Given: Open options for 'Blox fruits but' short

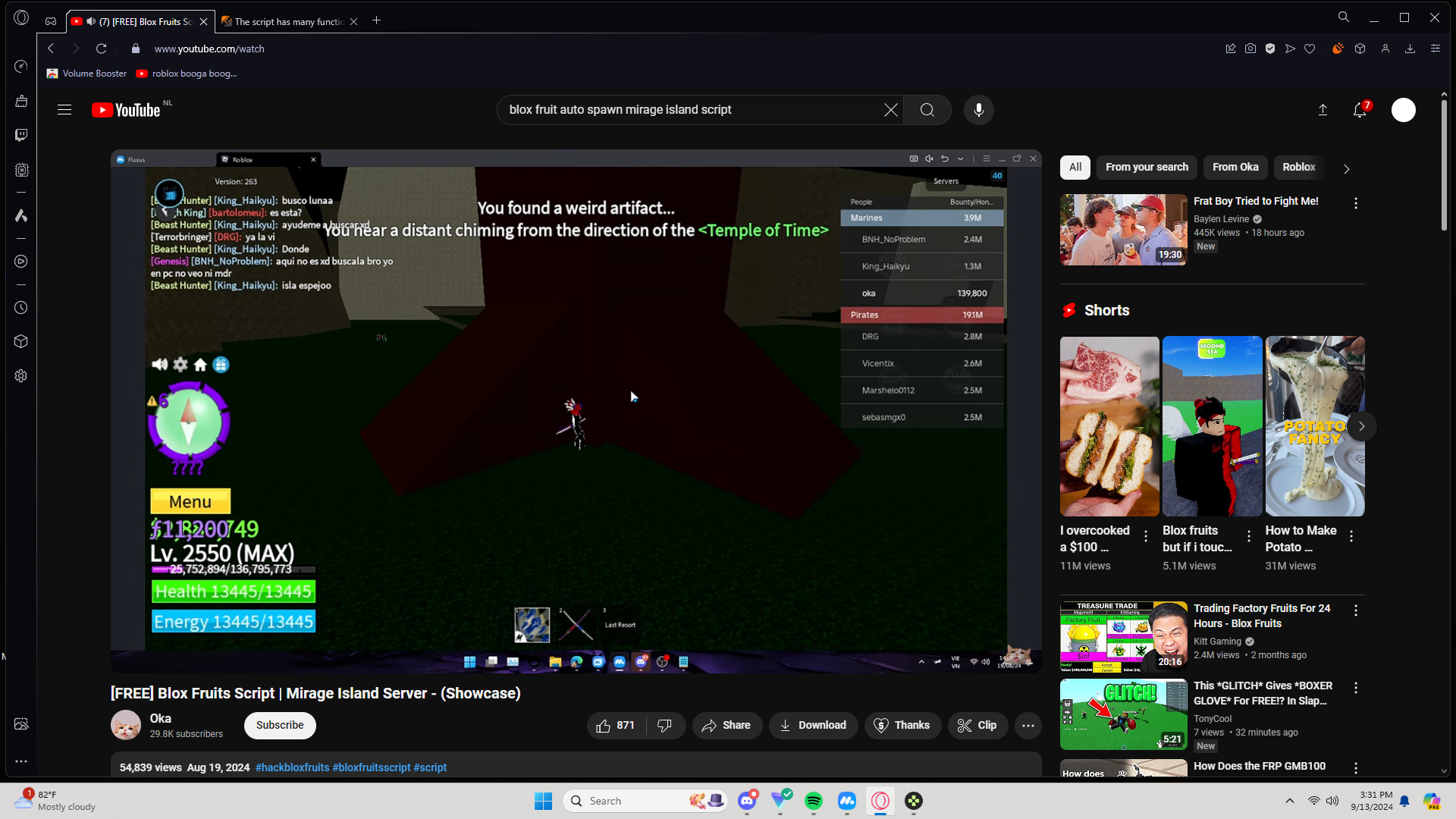Looking at the screenshot, I should 1249,536.
